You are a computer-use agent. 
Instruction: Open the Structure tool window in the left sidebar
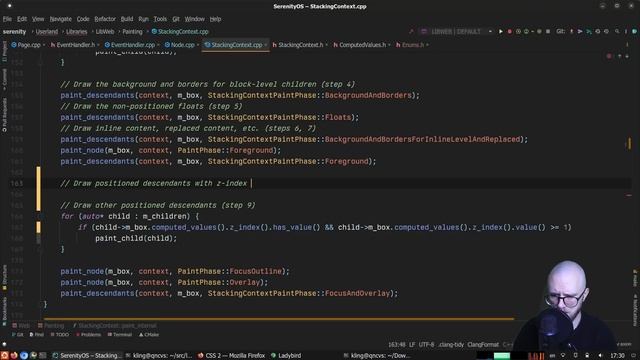(4, 278)
